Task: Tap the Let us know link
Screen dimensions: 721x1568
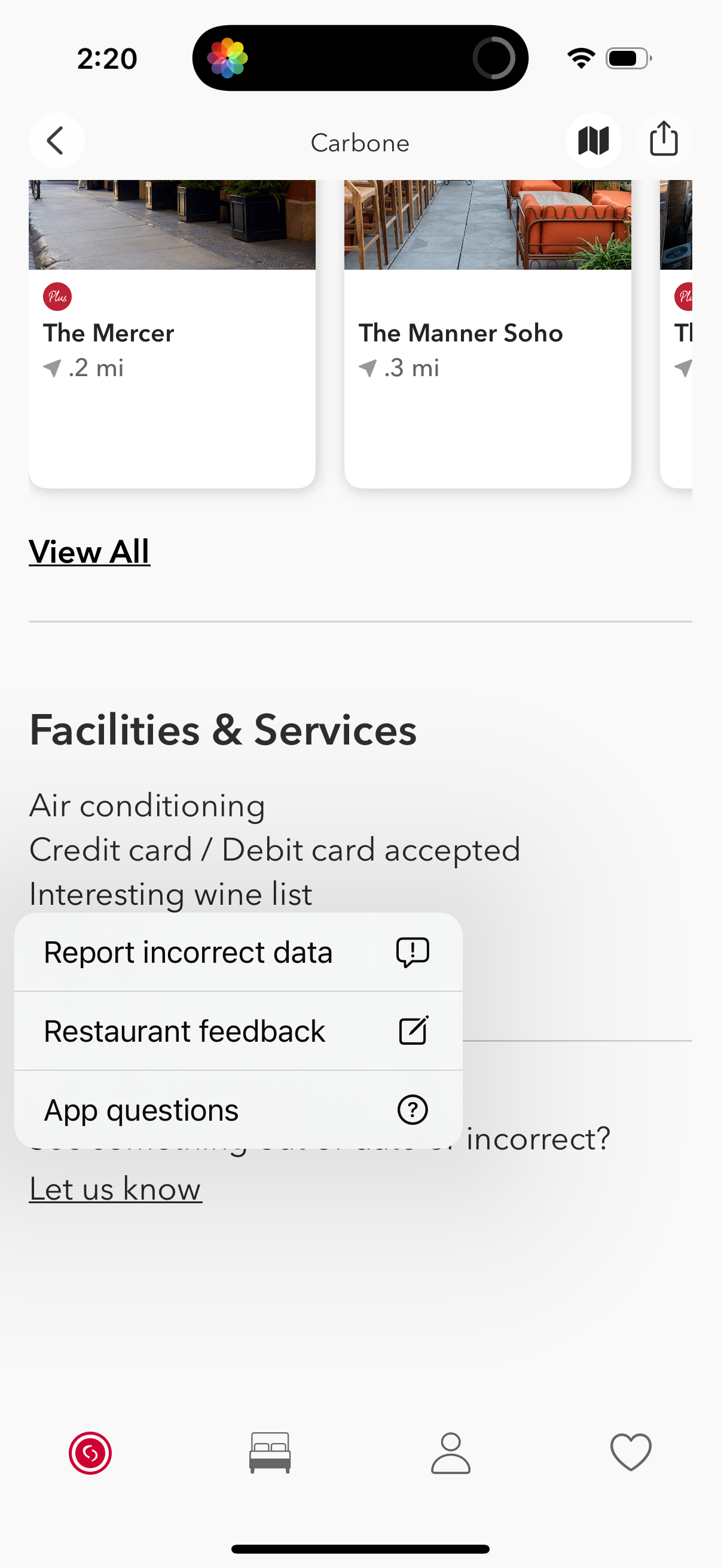Action: pos(115,1189)
